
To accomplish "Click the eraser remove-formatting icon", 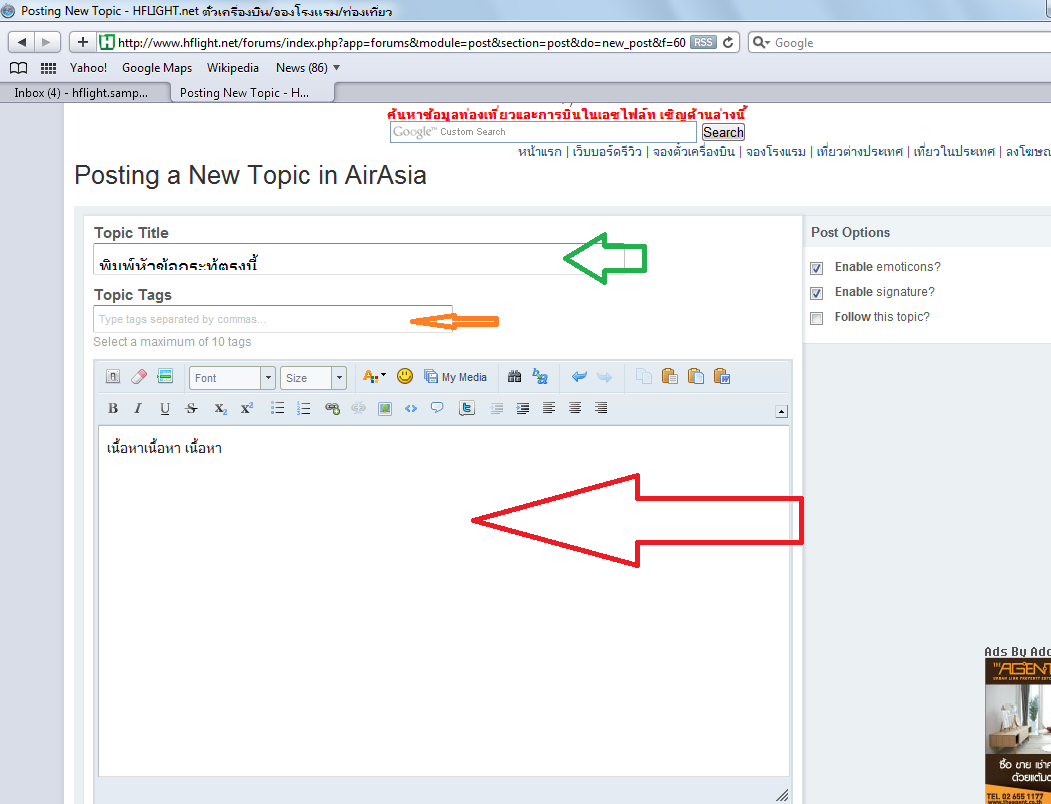I will coord(139,377).
